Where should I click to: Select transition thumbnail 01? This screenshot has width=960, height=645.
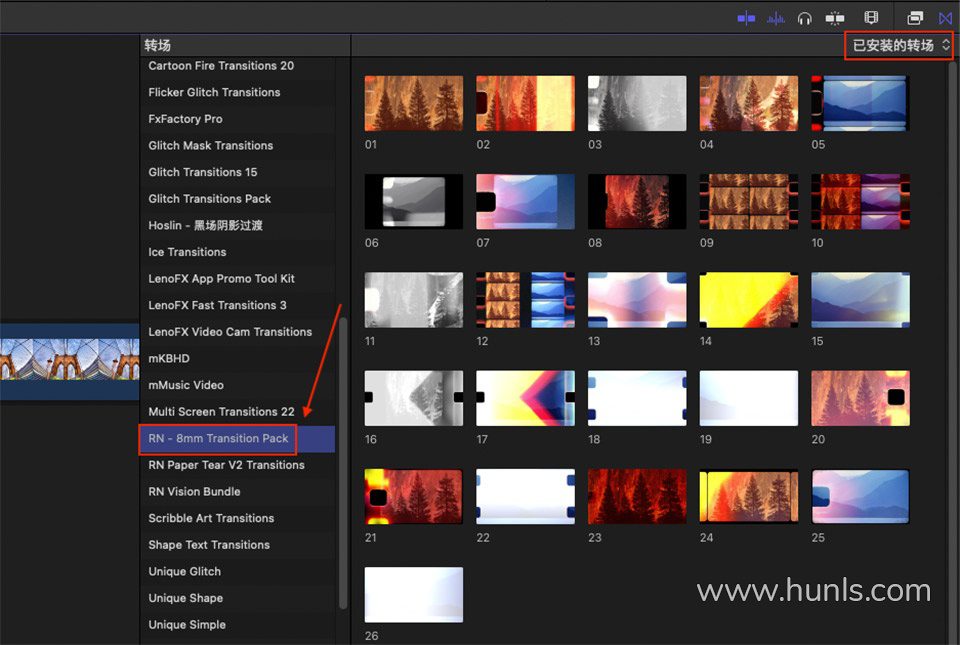click(x=414, y=103)
